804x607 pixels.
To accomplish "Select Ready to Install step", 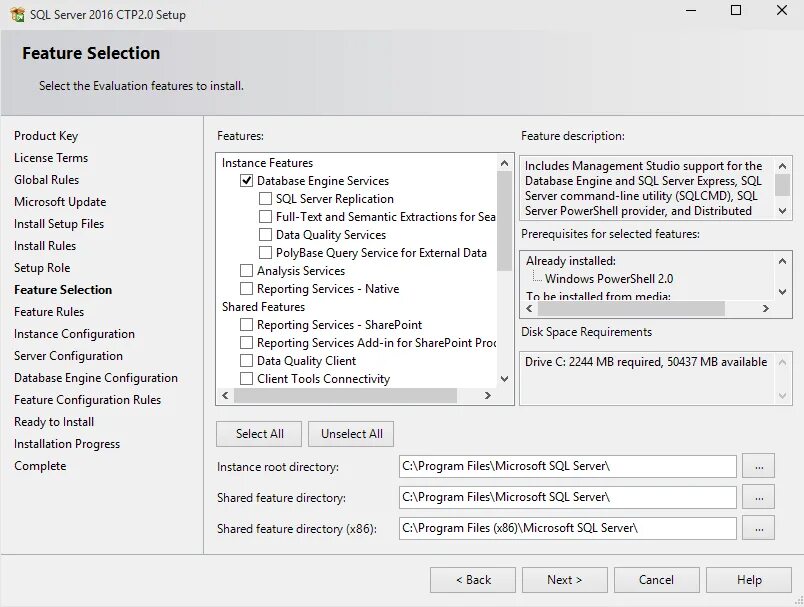I will point(54,422).
